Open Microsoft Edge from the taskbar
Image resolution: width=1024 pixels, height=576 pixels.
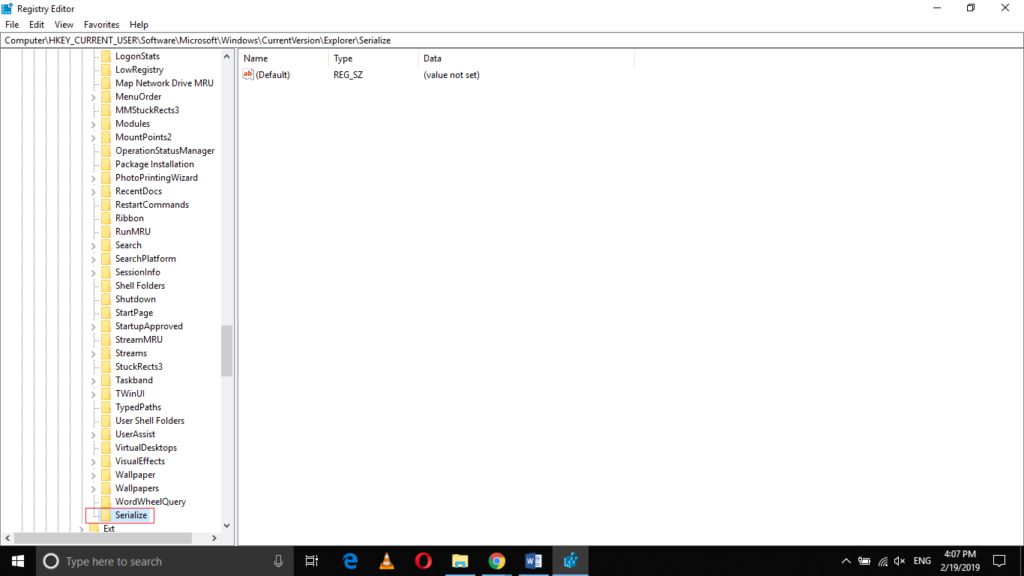coord(350,561)
